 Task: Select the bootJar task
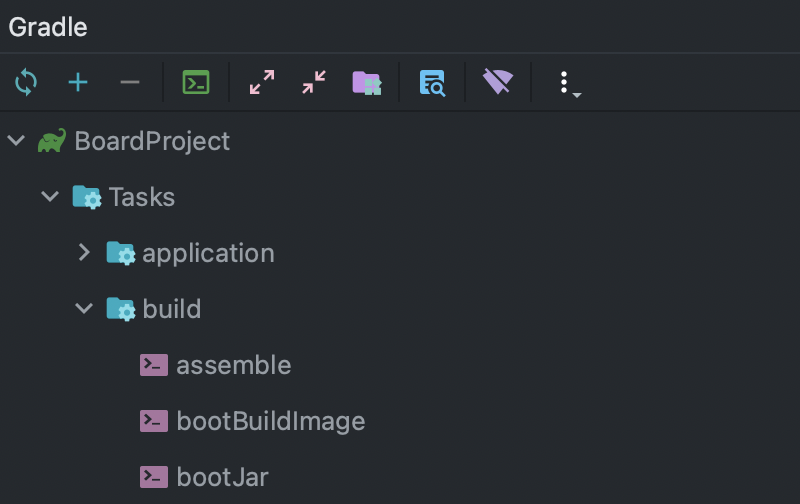click(222, 477)
